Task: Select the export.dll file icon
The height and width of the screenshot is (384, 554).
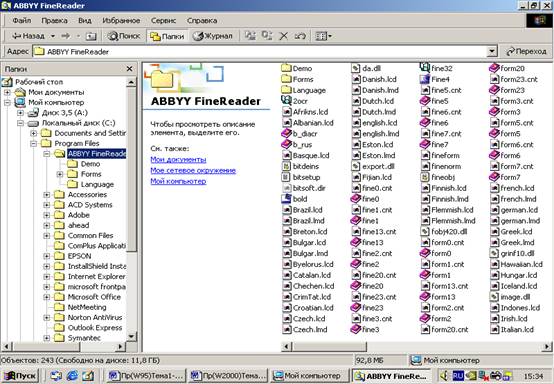Action: point(356,166)
